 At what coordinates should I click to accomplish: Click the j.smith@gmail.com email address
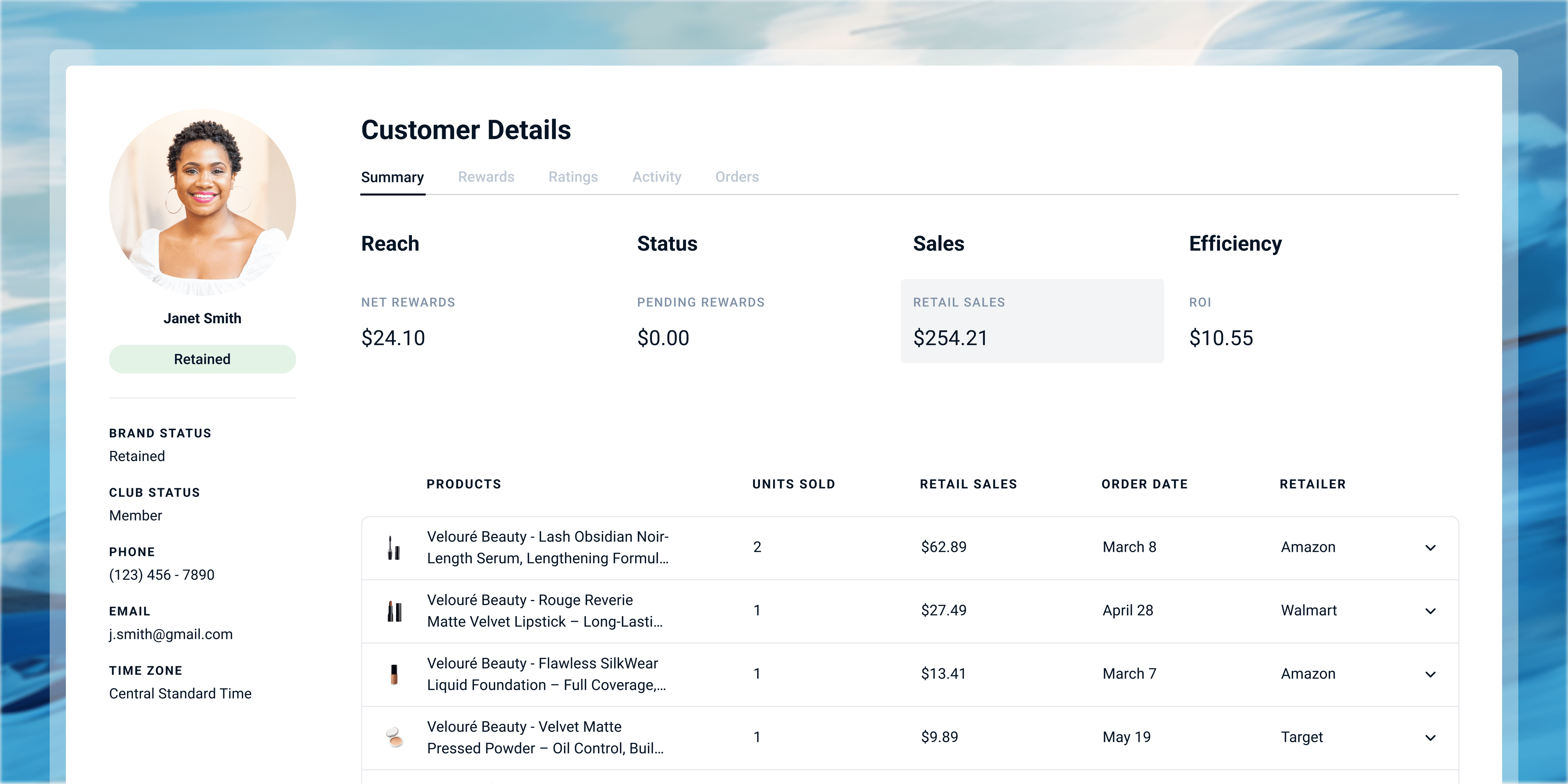coord(171,634)
